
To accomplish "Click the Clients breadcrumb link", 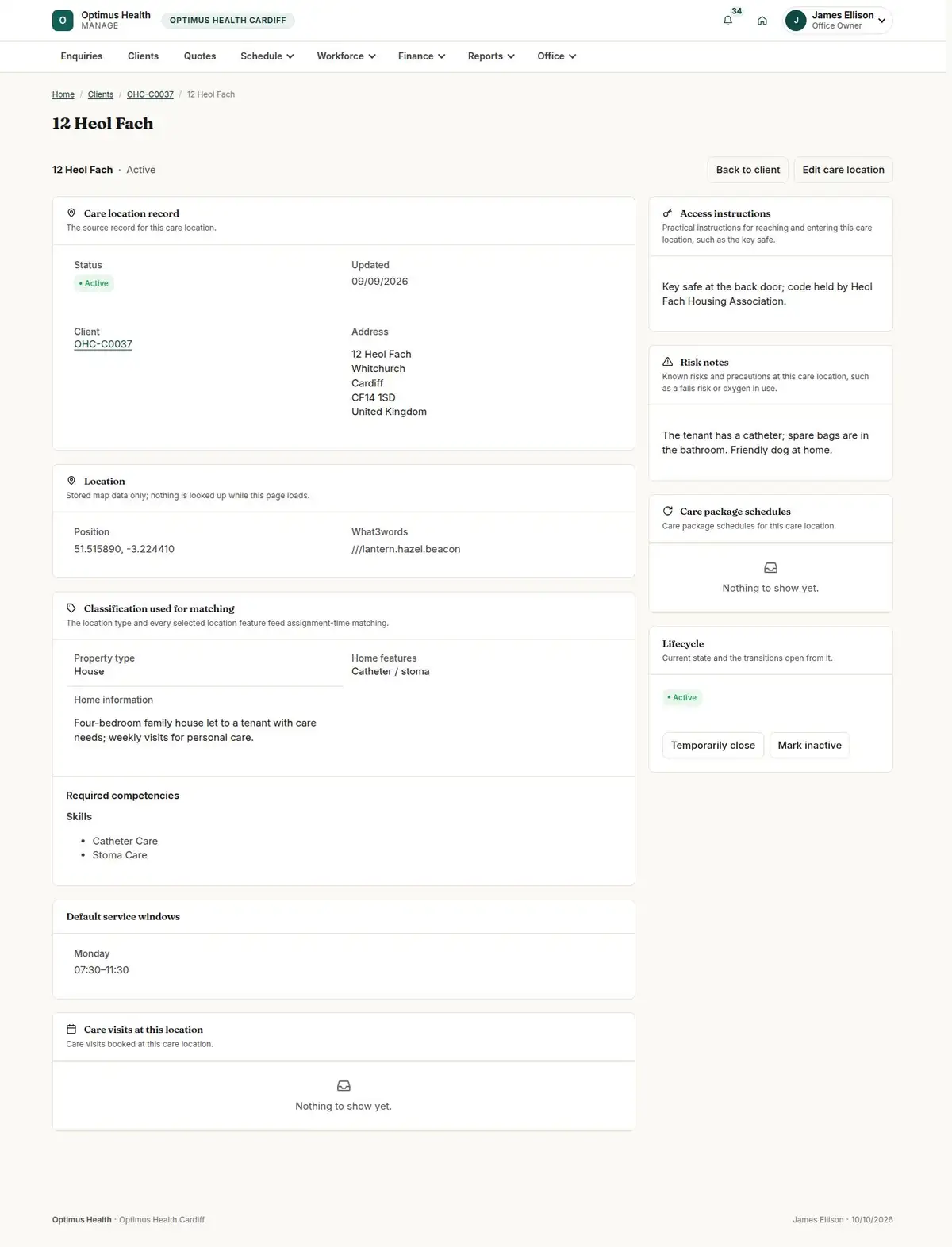I will click(x=101, y=94).
